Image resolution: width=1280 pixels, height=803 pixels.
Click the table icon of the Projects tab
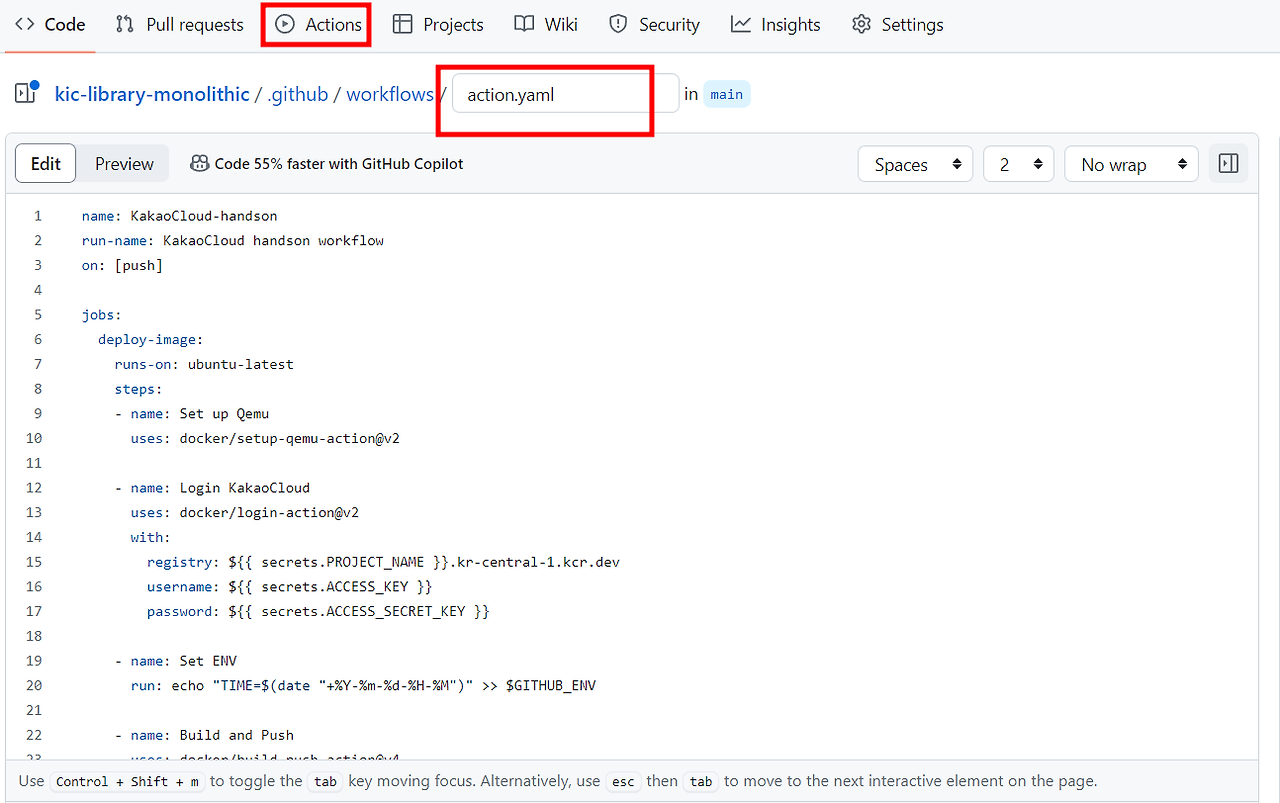(403, 25)
